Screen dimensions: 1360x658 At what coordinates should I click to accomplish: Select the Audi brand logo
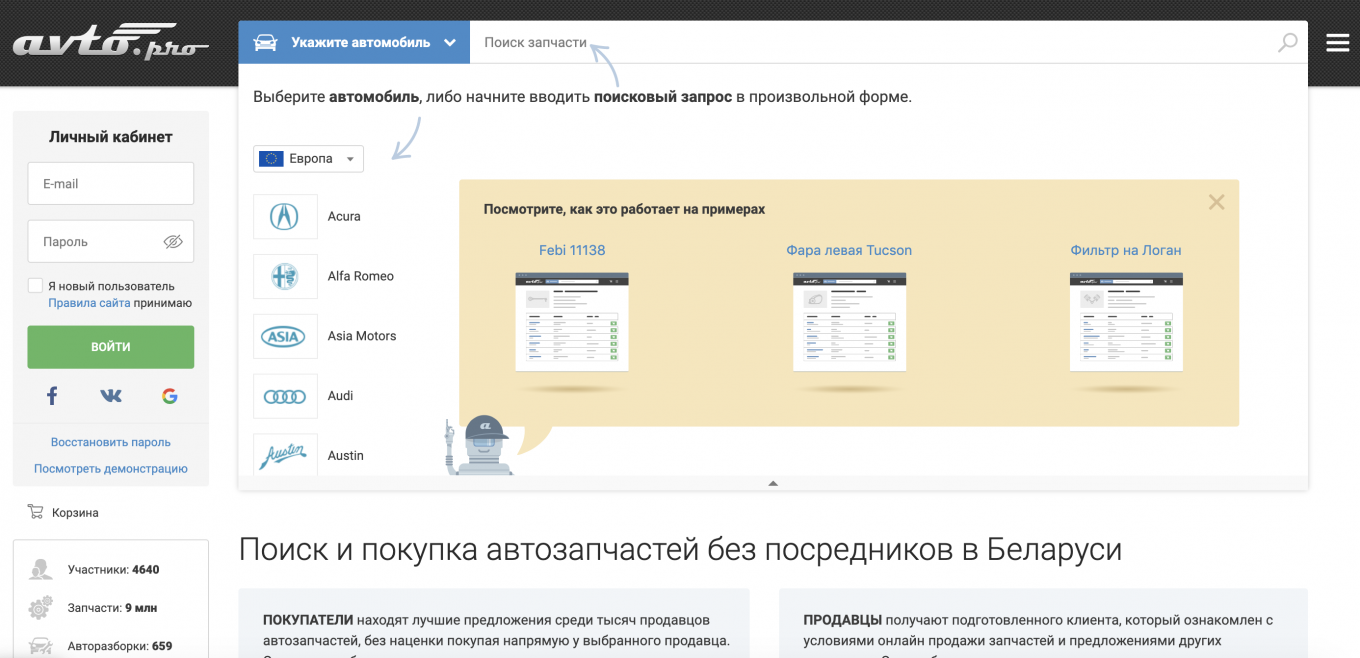point(285,396)
